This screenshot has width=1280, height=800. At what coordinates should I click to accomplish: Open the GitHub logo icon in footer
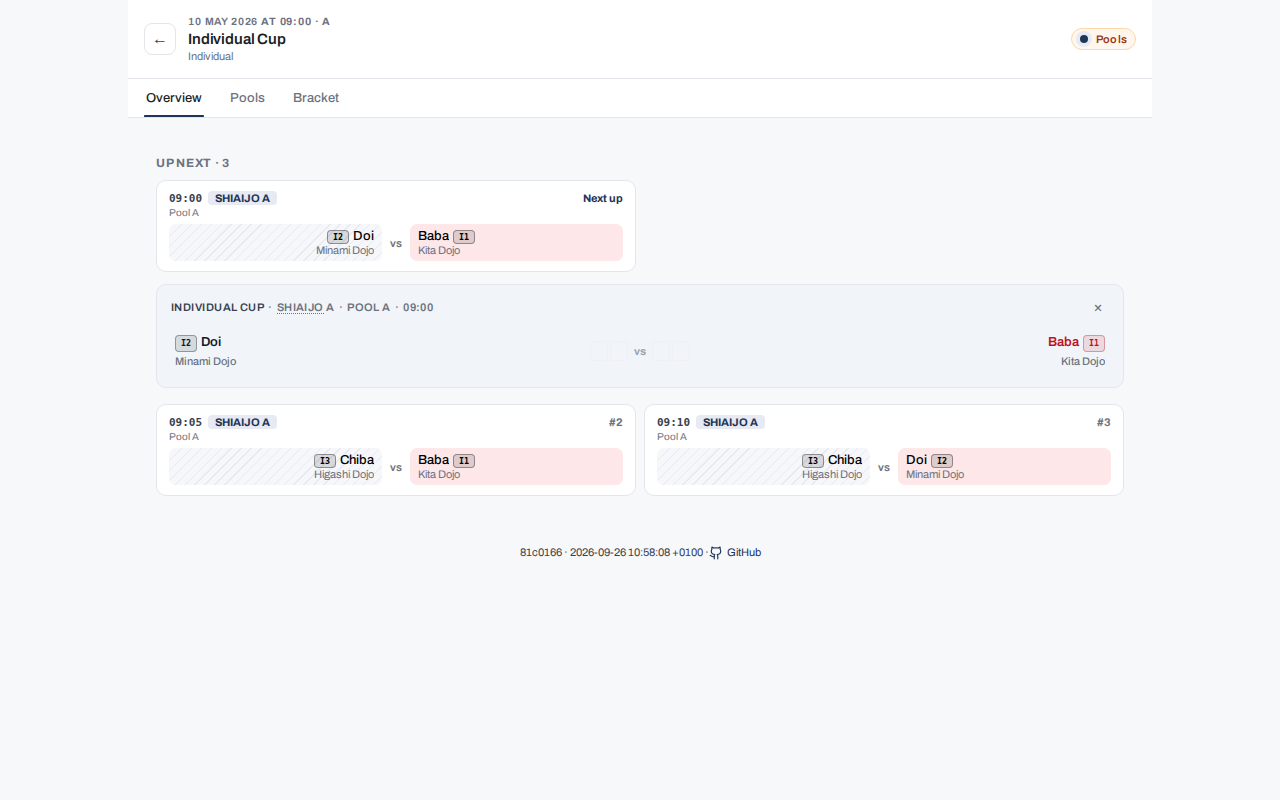(x=716, y=553)
